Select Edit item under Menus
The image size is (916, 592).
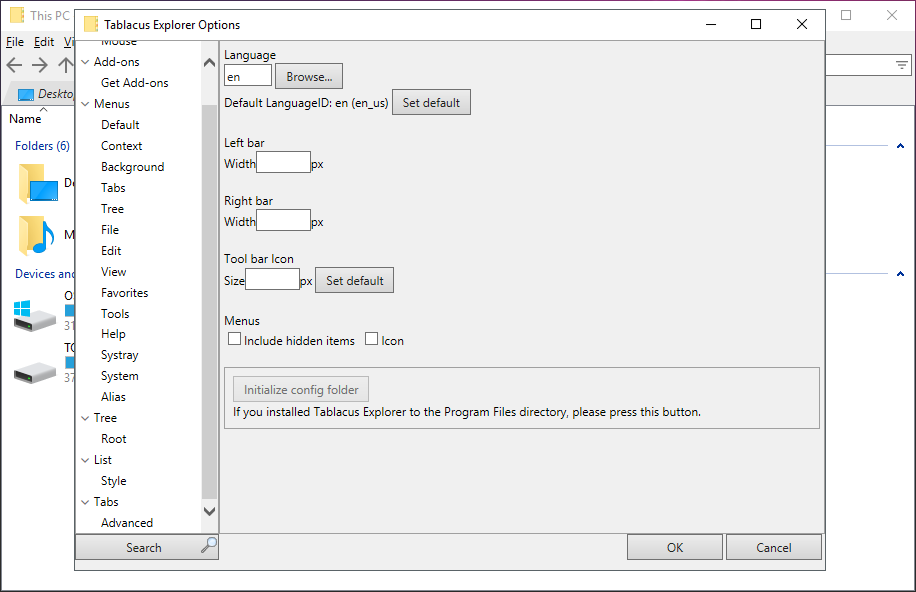[111, 251]
